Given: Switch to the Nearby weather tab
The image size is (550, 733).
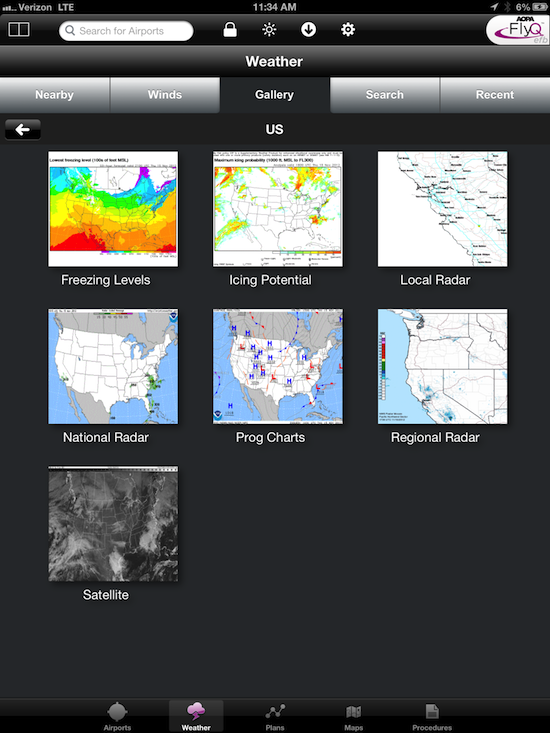Looking at the screenshot, I should (55, 95).
